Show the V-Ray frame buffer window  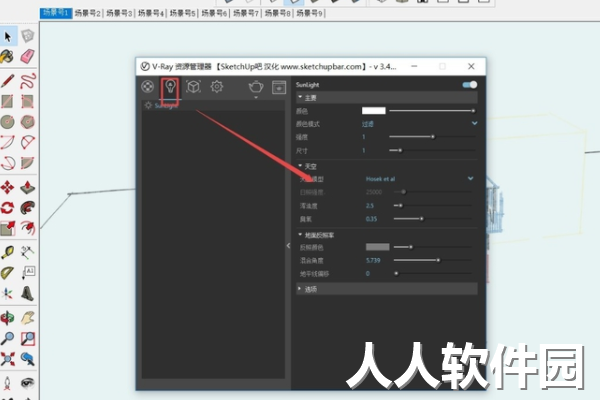click(x=279, y=87)
